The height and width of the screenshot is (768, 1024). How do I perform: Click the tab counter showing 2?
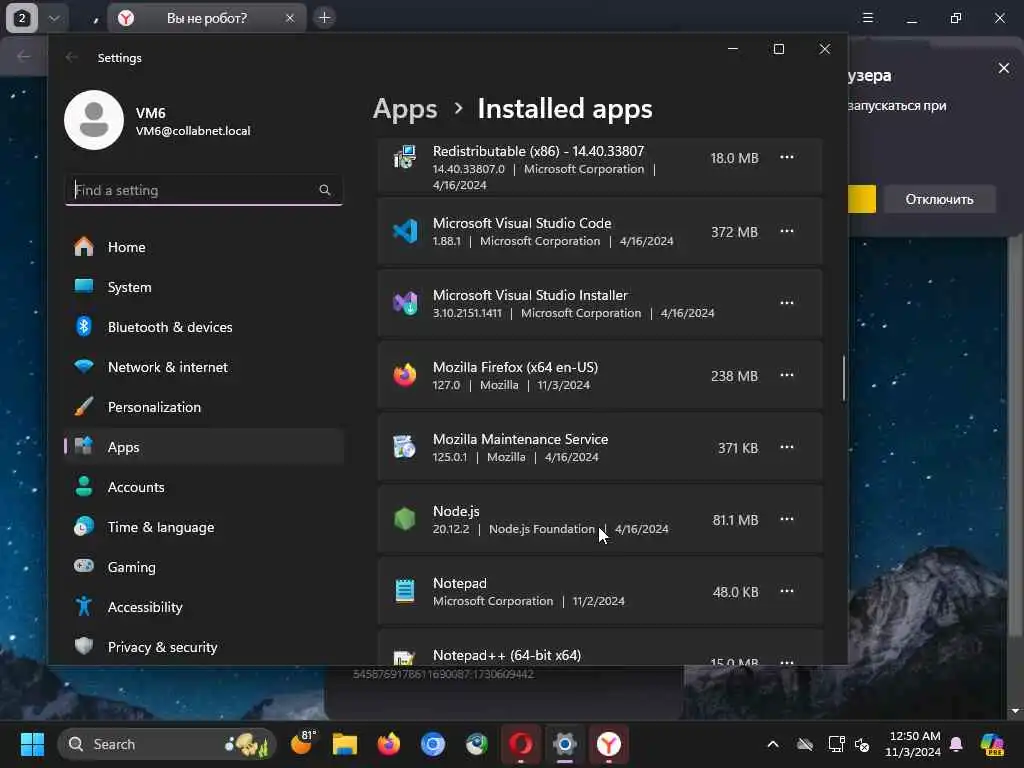(22, 18)
